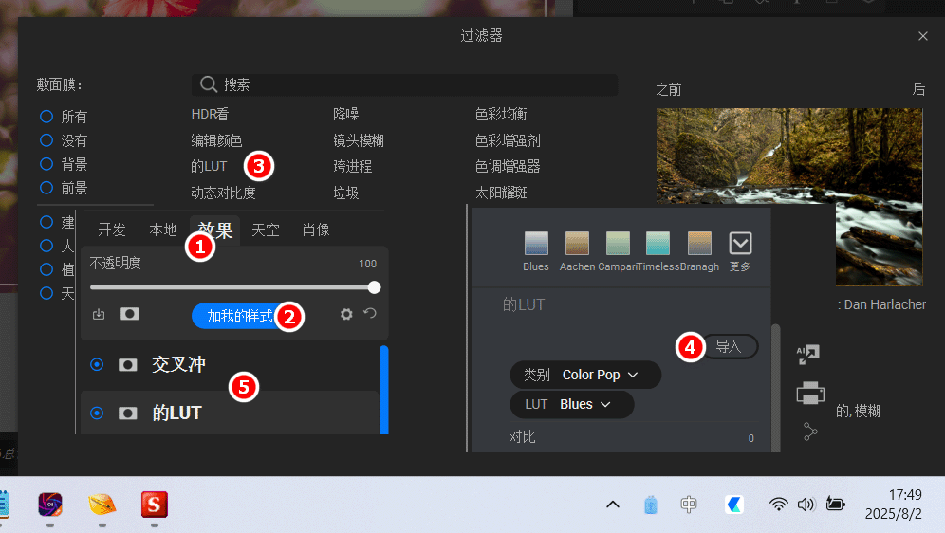This screenshot has width=945, height=533.
Task: Click the printer icon
Action: tap(810, 393)
